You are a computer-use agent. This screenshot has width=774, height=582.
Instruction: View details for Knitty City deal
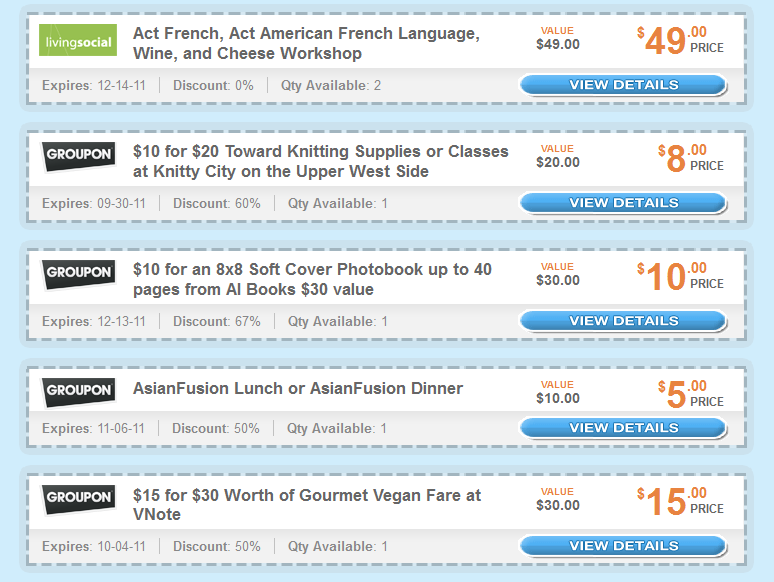(x=623, y=203)
